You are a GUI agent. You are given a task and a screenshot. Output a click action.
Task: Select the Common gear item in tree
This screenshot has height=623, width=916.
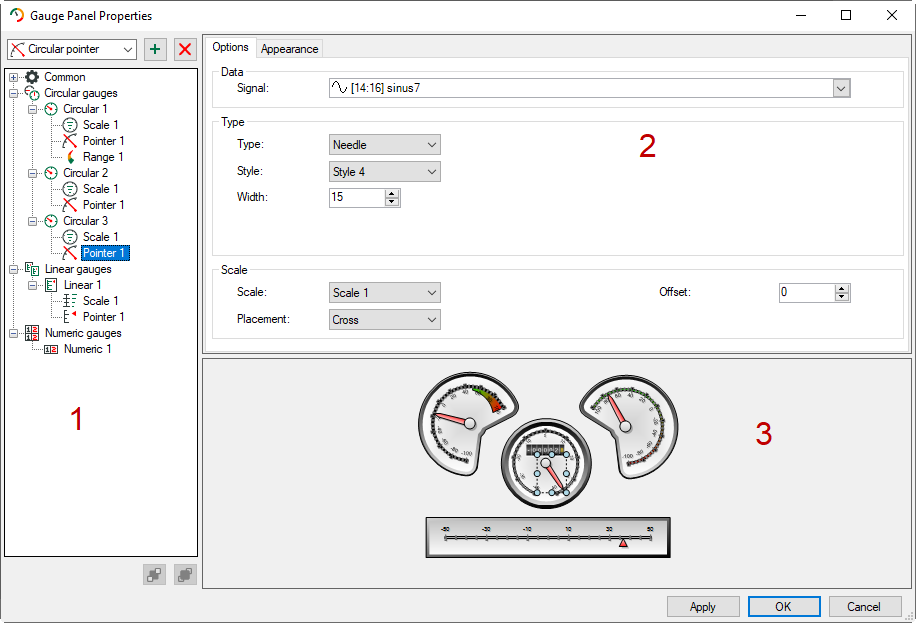coord(64,77)
